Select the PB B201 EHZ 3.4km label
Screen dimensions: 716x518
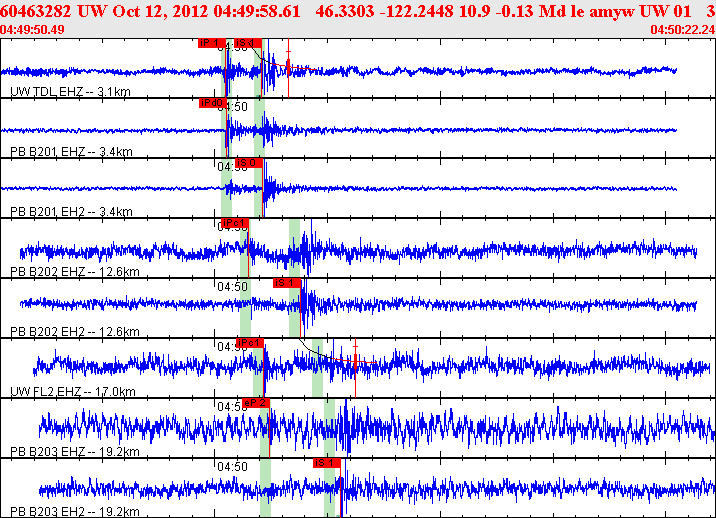tap(70, 152)
